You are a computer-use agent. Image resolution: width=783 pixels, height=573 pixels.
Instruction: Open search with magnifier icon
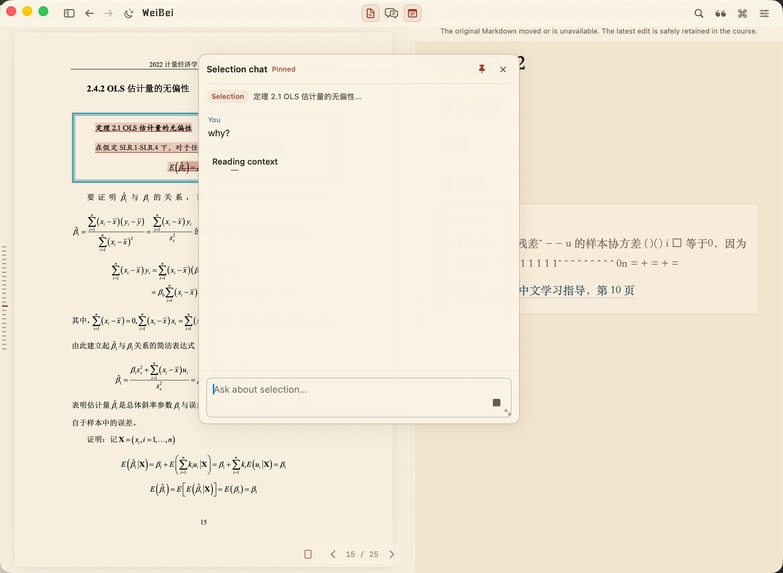699,13
